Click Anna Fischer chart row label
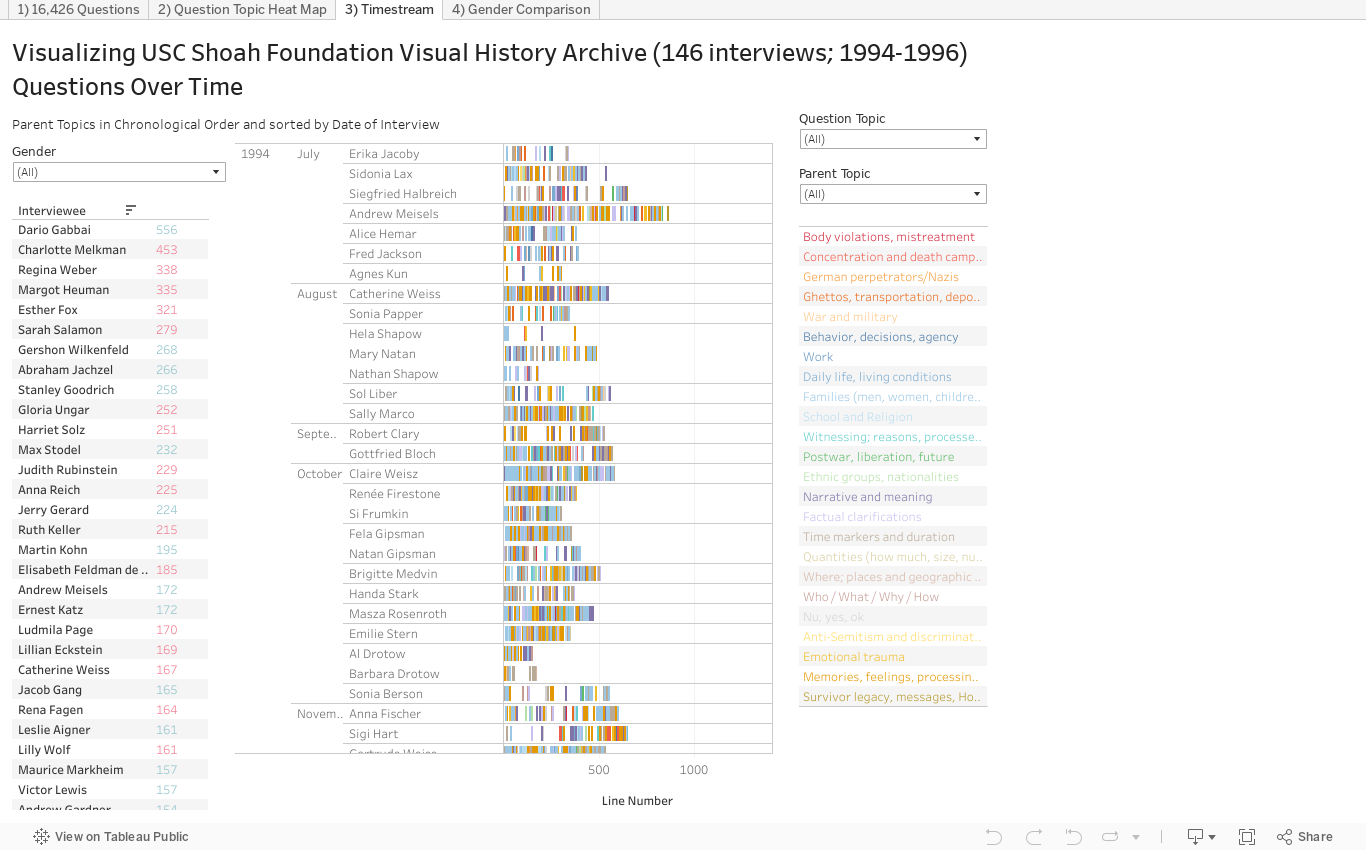1366x850 pixels. pos(384,714)
